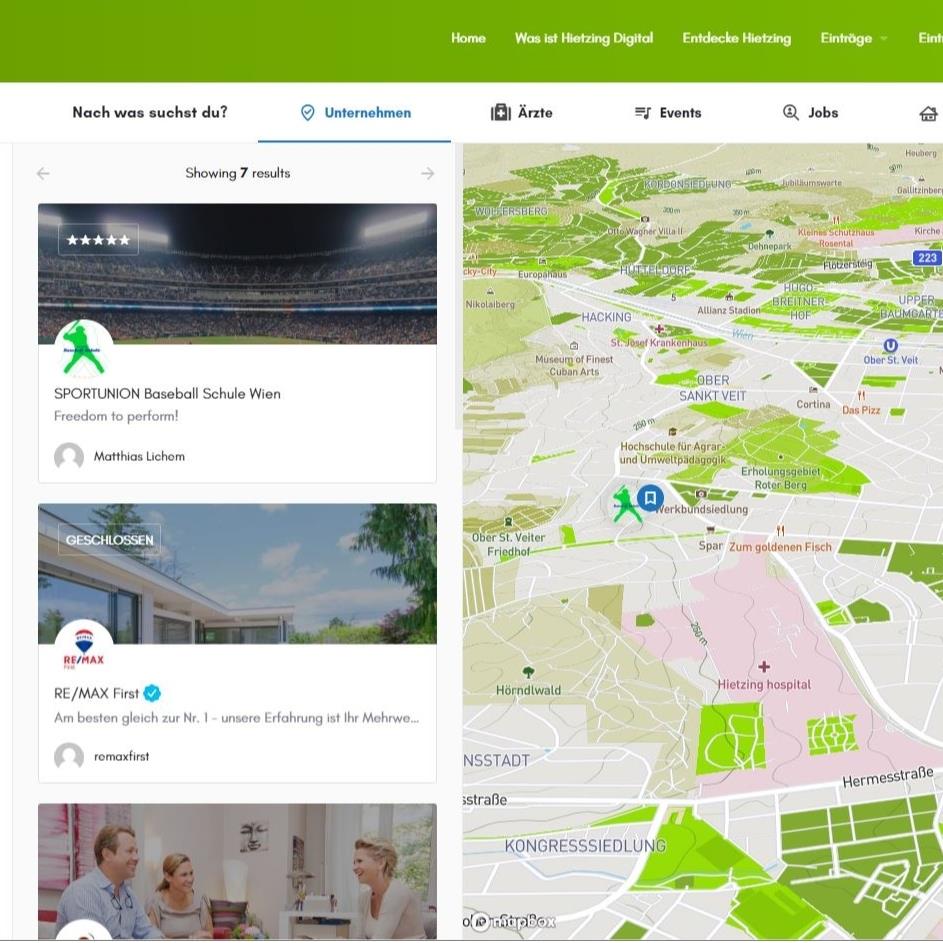Screen dimensions: 943x943
Task: Click the Das Pizz restaurant icon
Action: tap(861, 395)
